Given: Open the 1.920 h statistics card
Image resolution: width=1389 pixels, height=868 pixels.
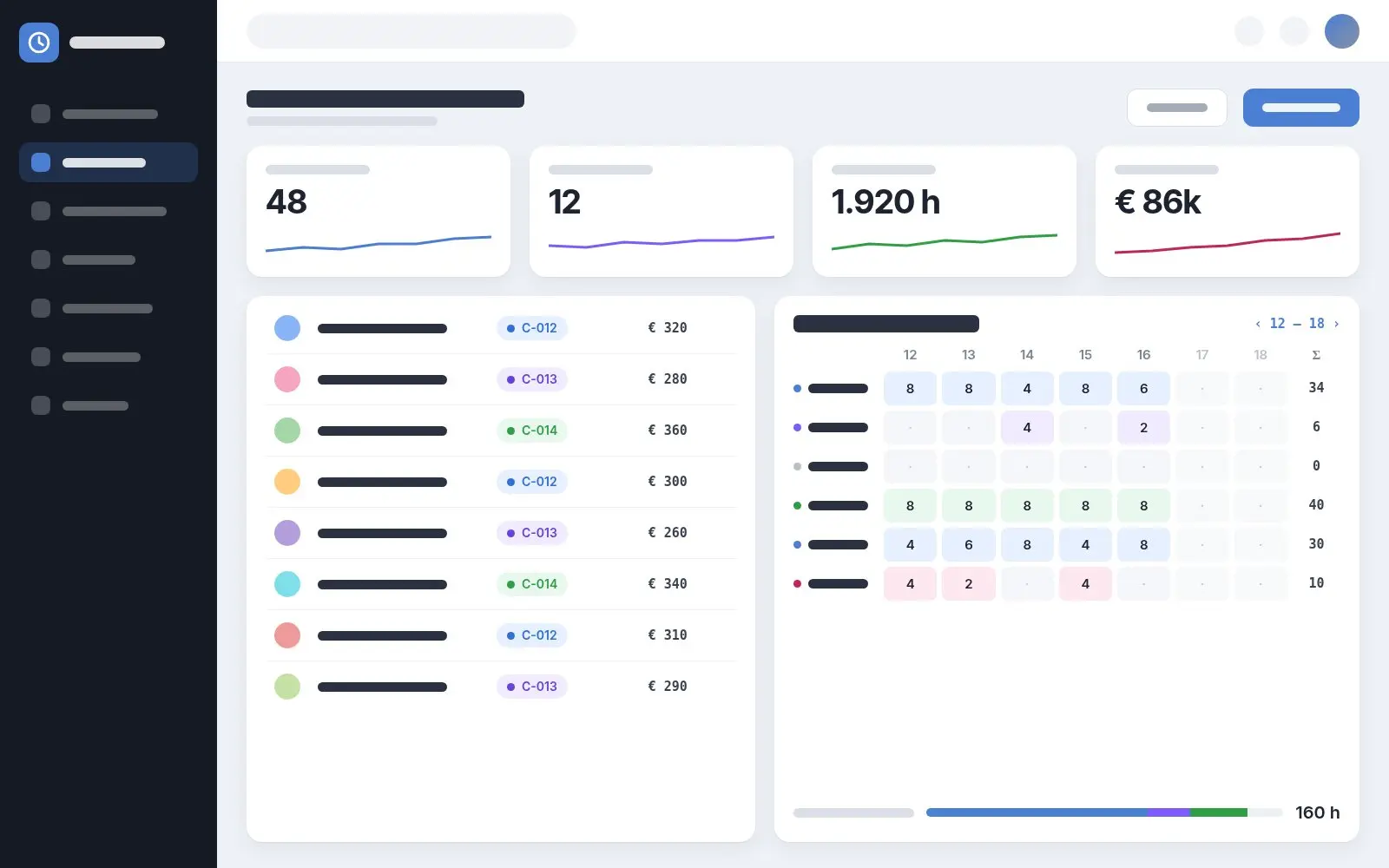Looking at the screenshot, I should pos(945,211).
